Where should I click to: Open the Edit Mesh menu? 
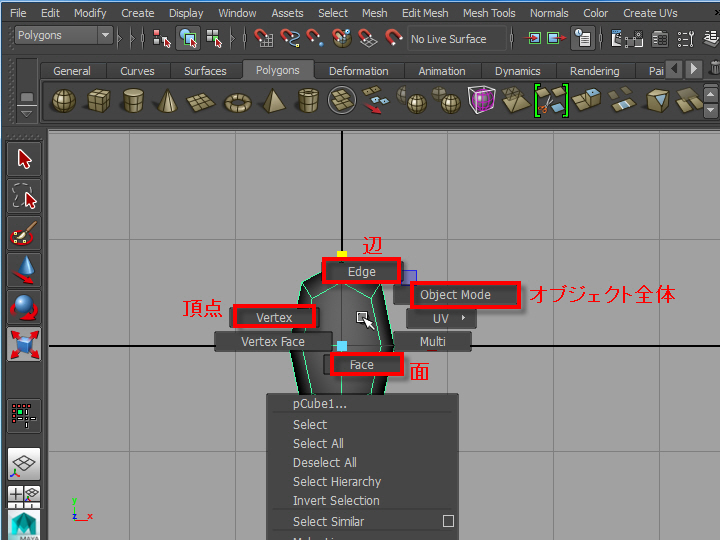coord(425,13)
